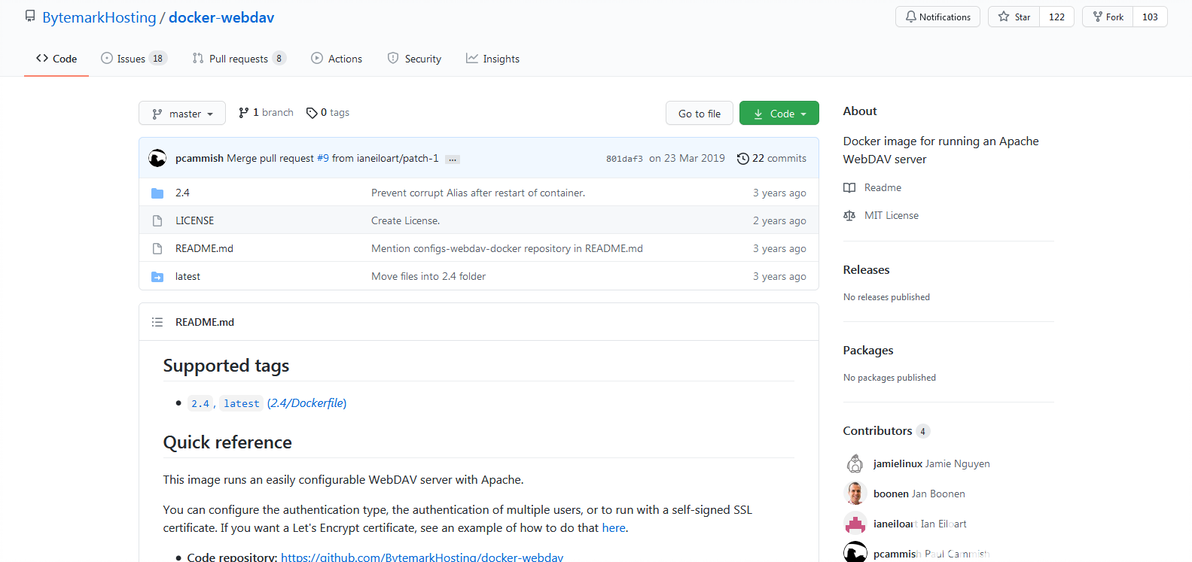Click the 2.4 folder icon
The width and height of the screenshot is (1192, 562).
coord(157,193)
